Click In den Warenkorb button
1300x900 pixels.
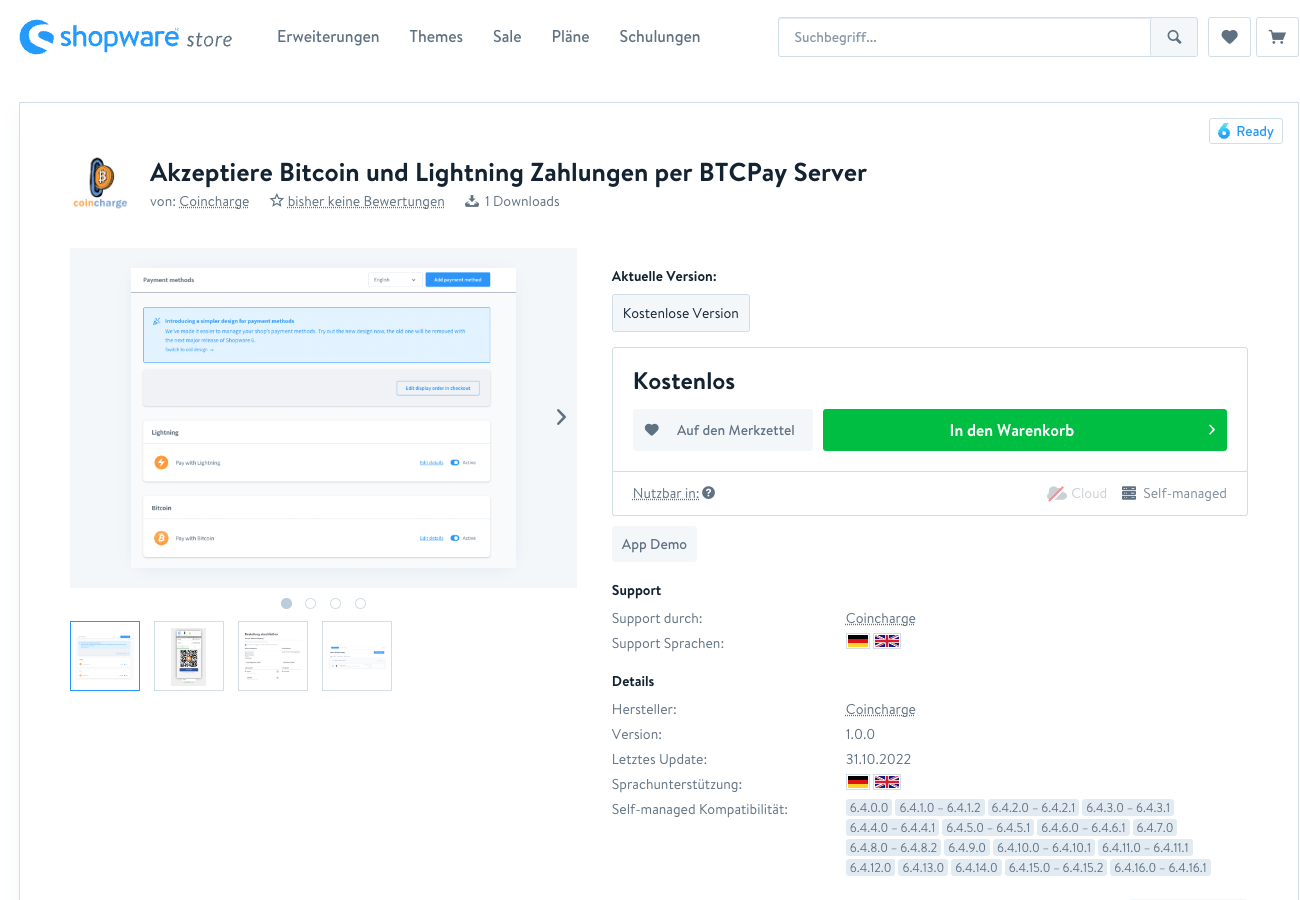1025,430
